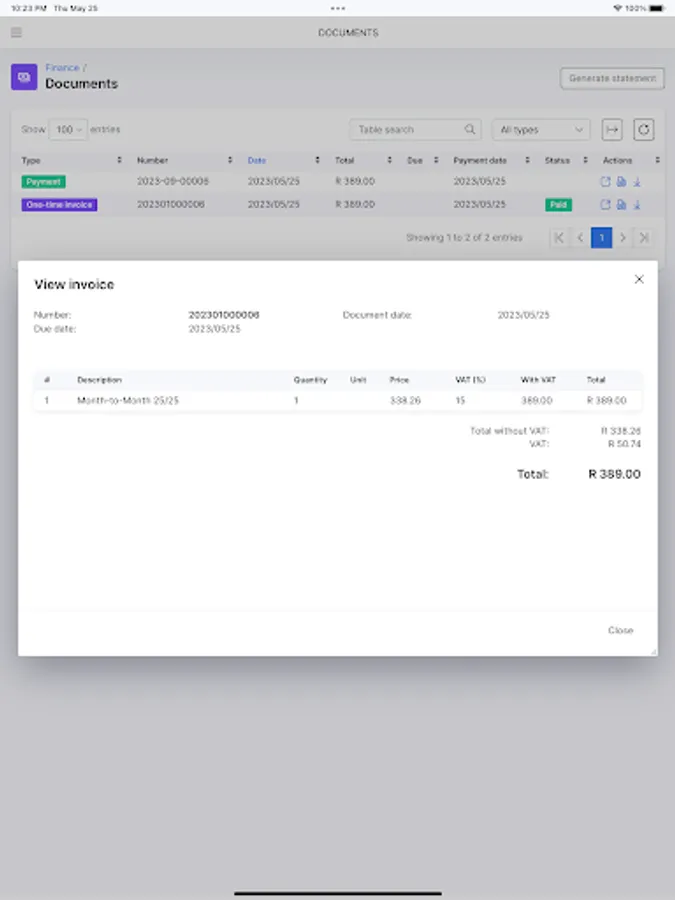Viewport: 675px width, 900px height.
Task: Focus the Table search field
Action: tap(414, 130)
